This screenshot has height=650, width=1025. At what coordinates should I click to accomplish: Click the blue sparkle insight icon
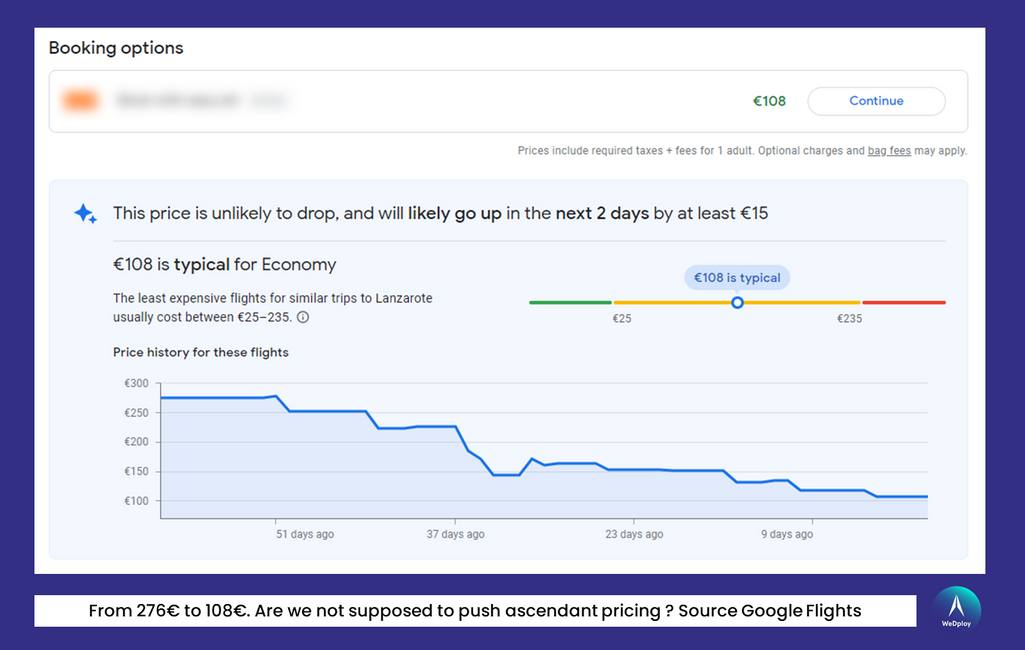click(x=86, y=214)
